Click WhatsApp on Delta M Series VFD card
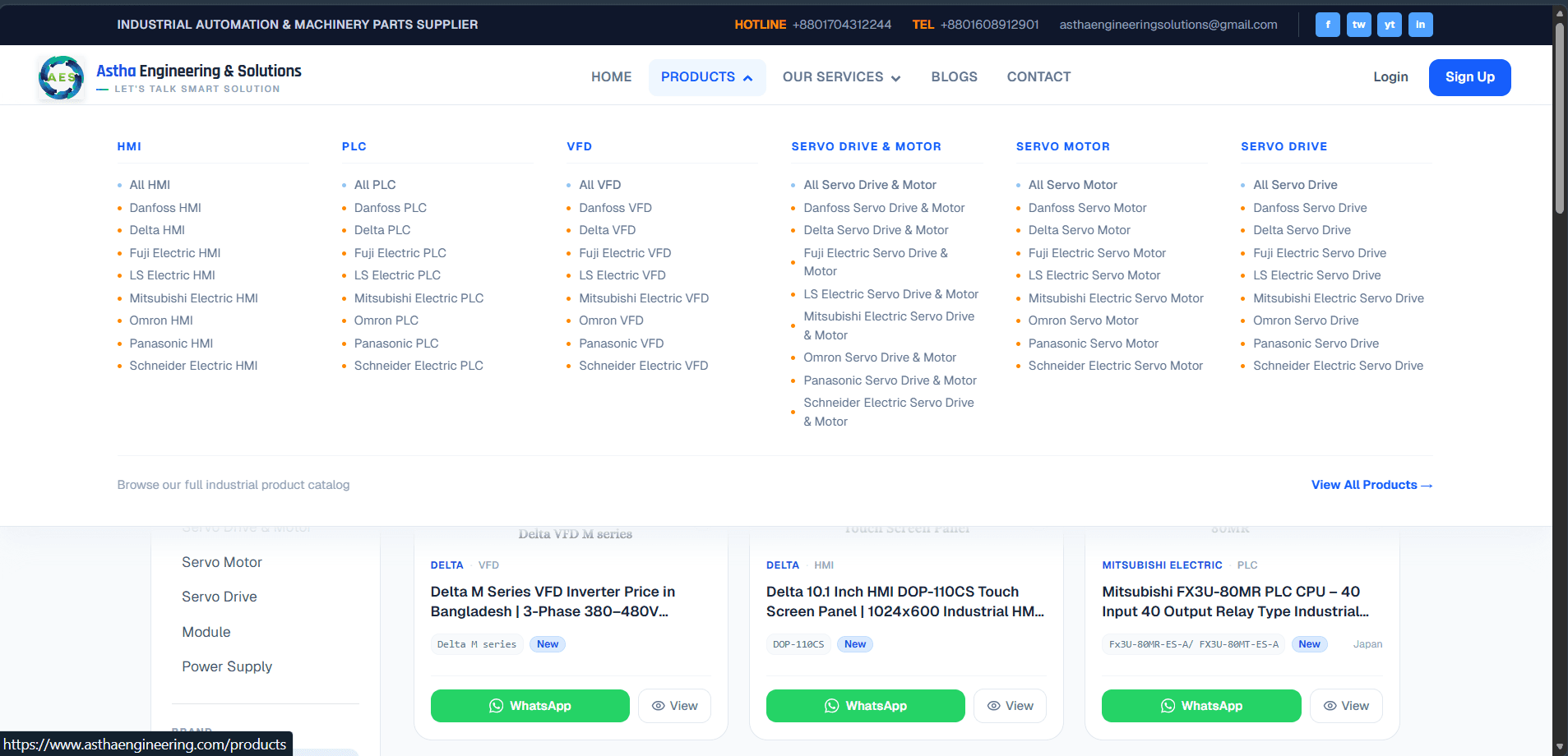1568x756 pixels. [530, 706]
